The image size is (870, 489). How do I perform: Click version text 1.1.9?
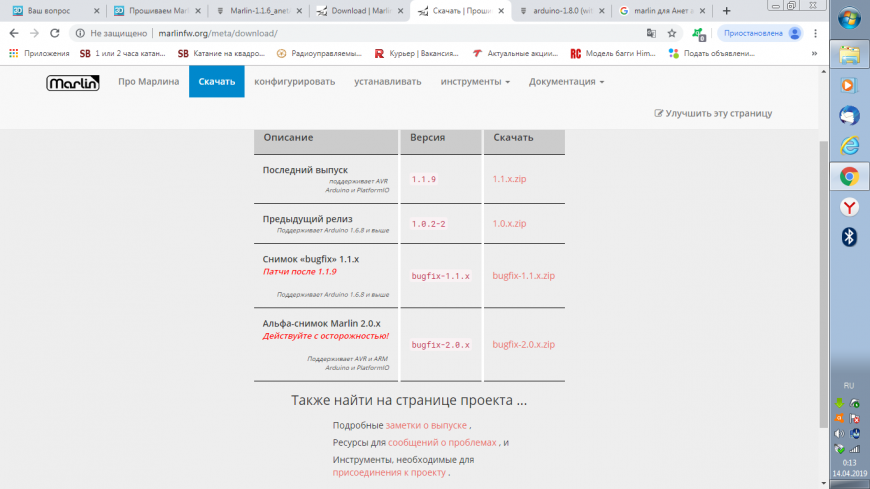point(423,179)
